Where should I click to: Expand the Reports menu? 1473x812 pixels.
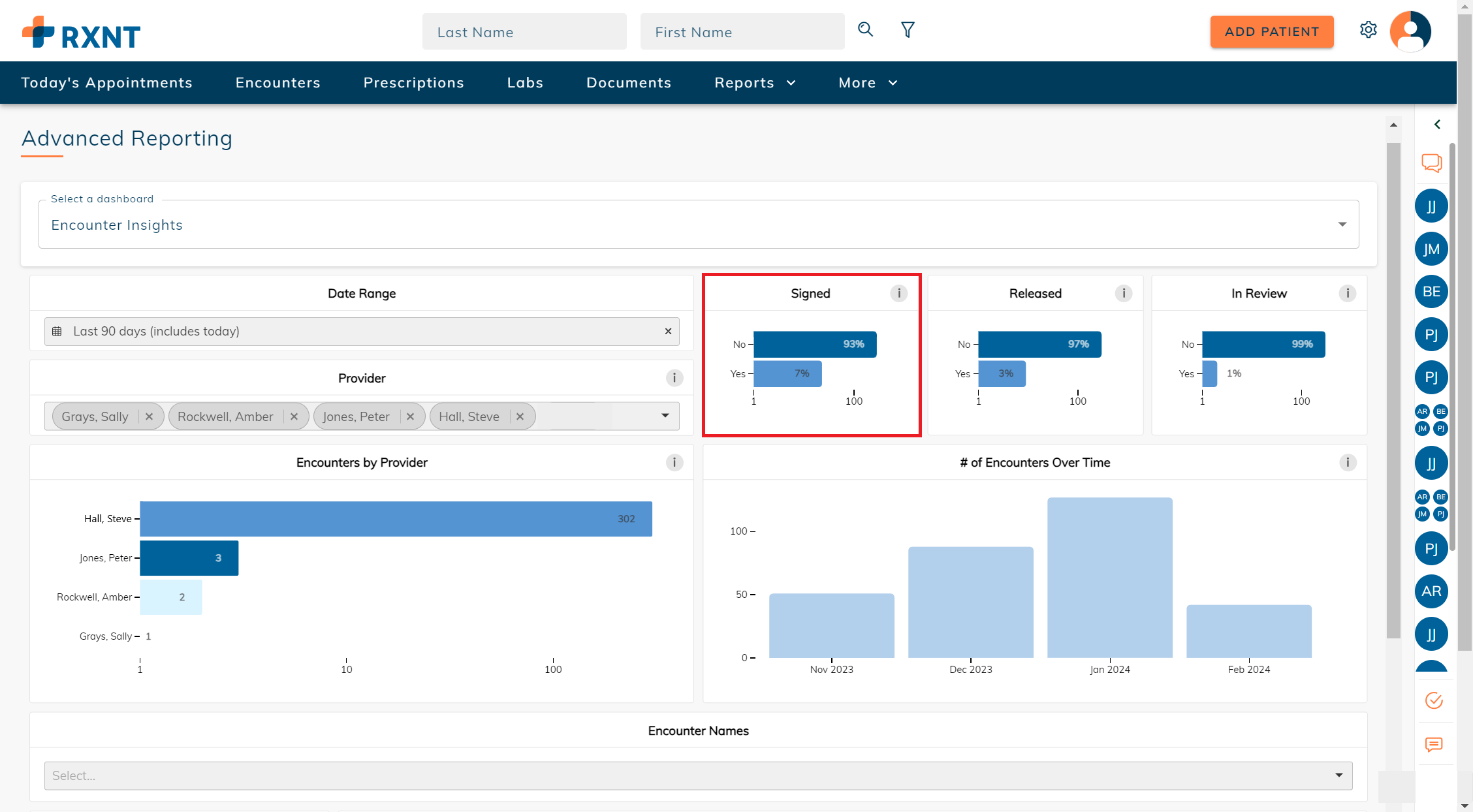(755, 83)
